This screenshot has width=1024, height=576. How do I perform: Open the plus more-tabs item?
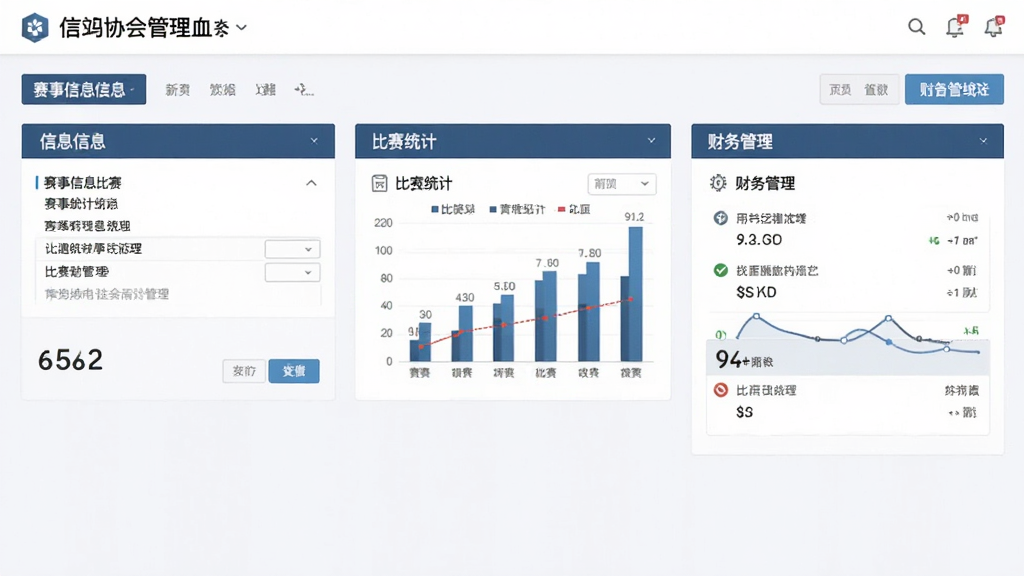[x=304, y=89]
